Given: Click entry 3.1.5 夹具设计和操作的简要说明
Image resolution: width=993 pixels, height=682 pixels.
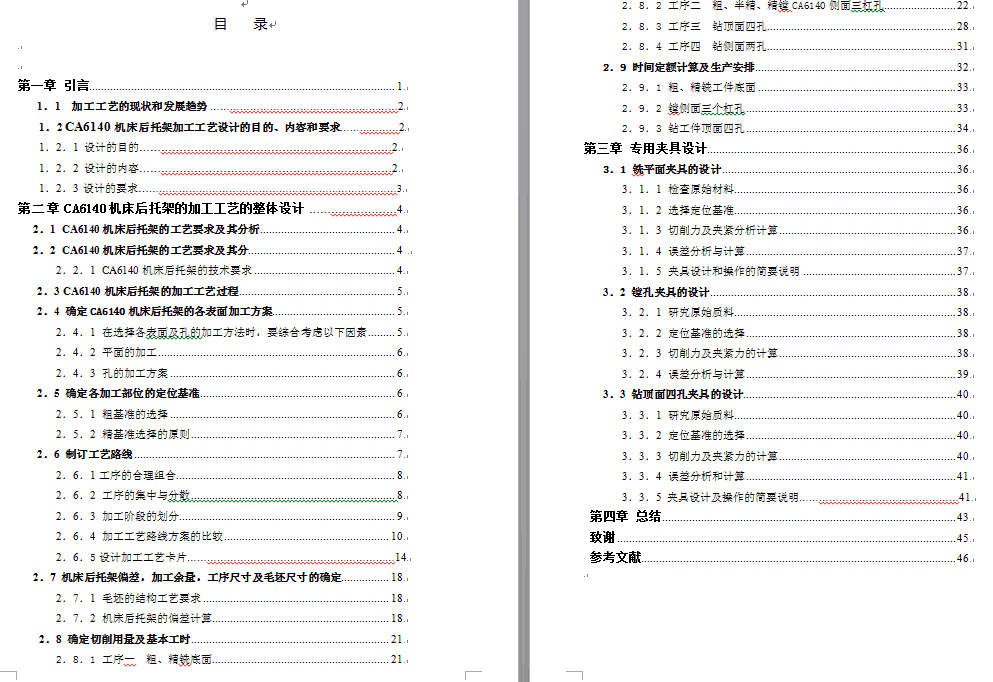Looking at the screenshot, I should click(x=797, y=271).
